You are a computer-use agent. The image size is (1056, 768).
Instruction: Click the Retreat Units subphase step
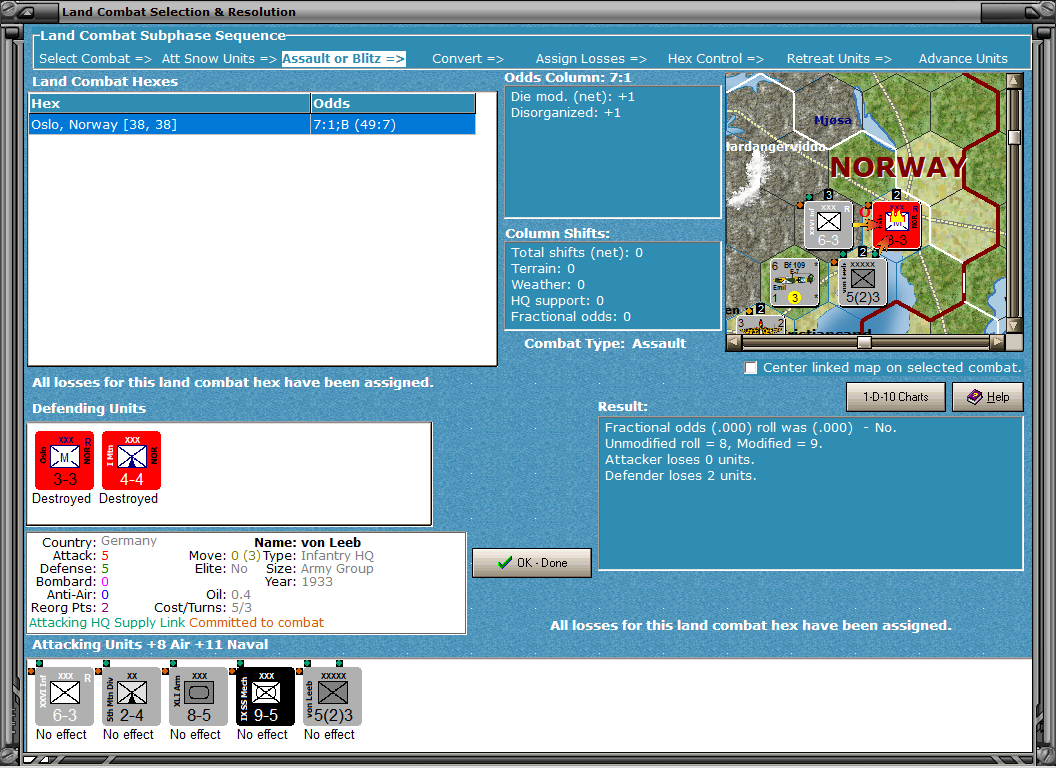coord(839,59)
